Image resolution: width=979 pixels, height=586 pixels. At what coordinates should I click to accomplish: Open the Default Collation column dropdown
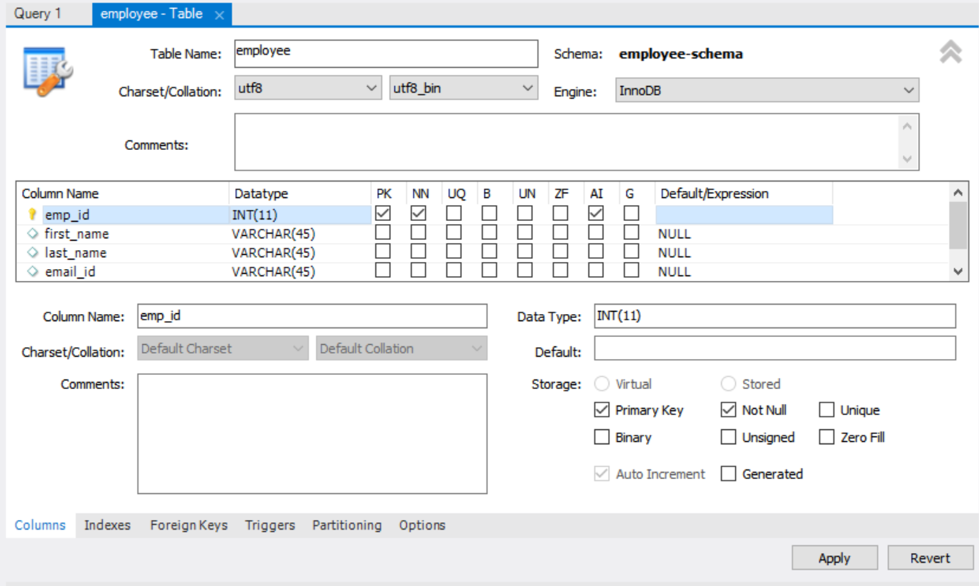coord(401,348)
